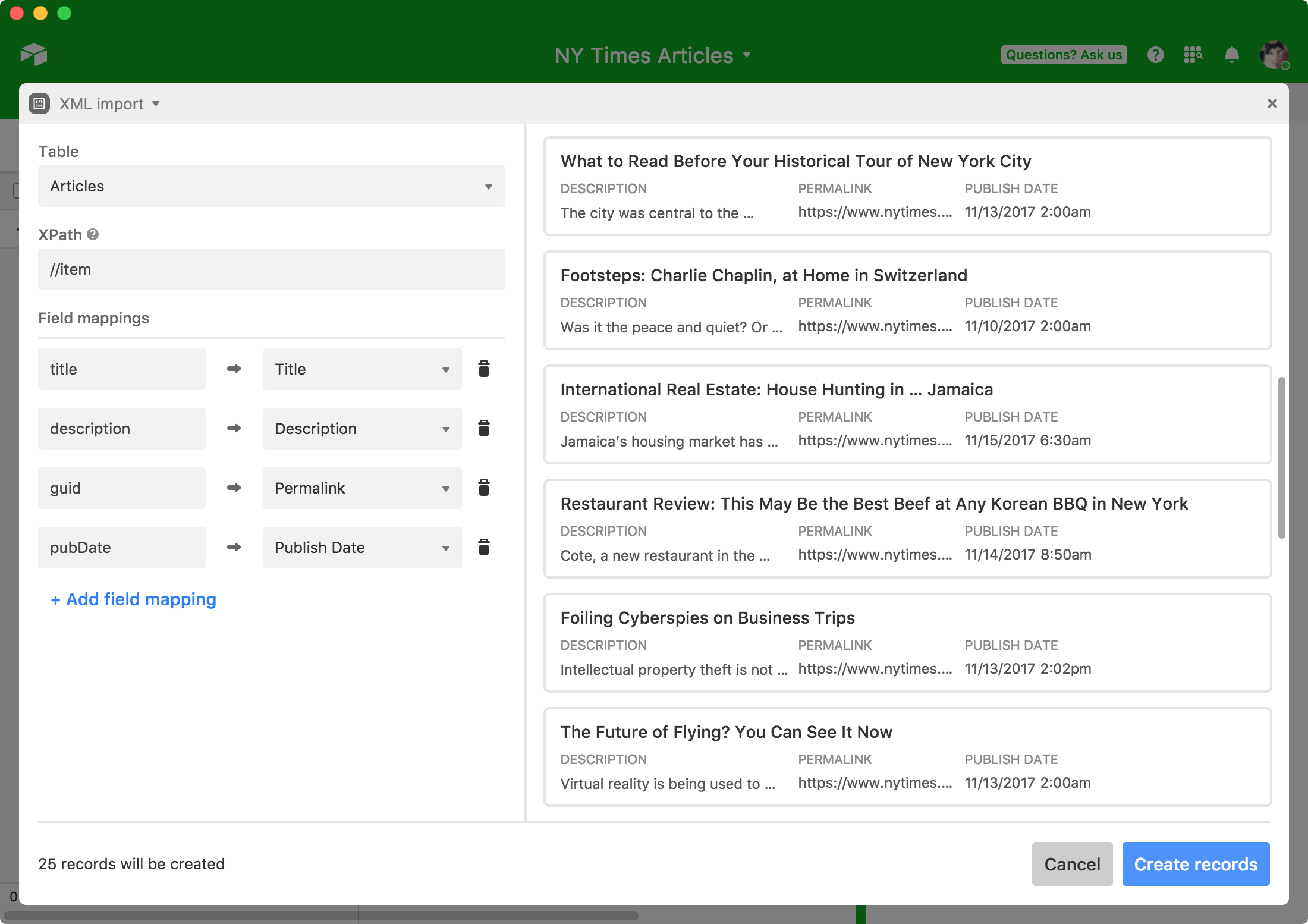Open the Publish Date field dropdown
Image resolution: width=1308 pixels, height=924 pixels.
[363, 548]
